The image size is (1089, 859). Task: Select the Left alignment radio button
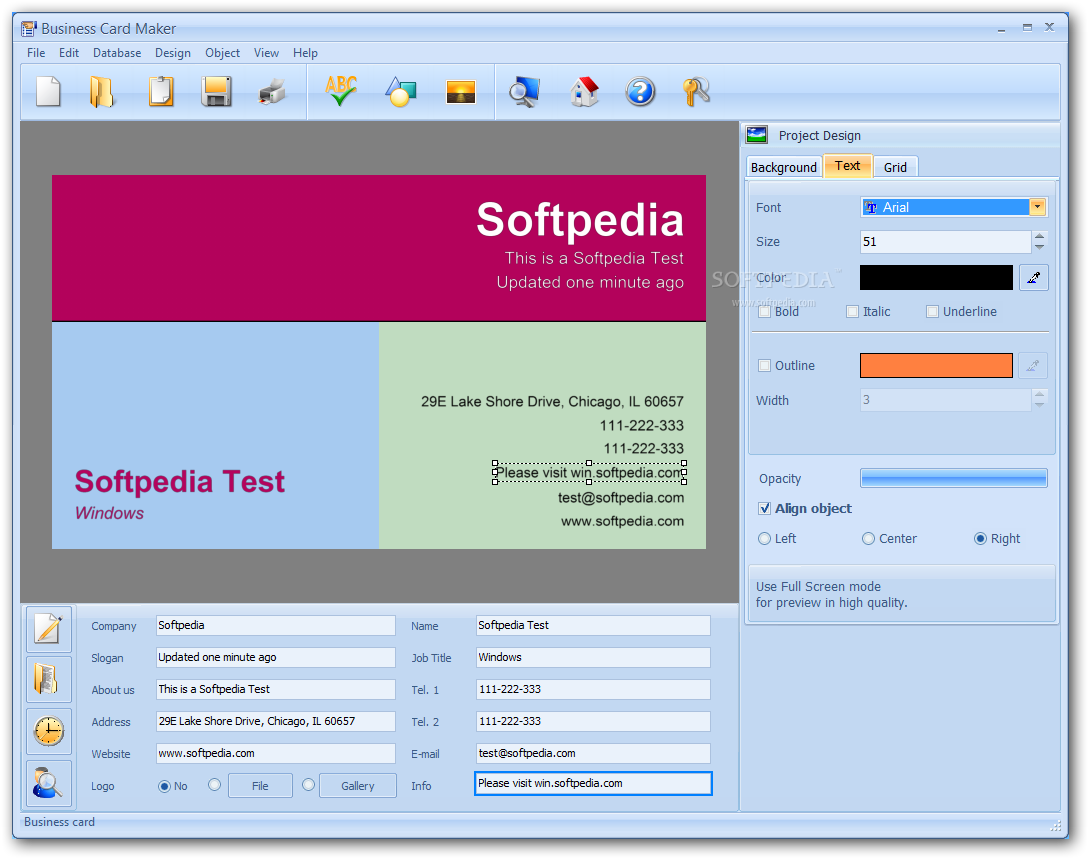[x=765, y=538]
